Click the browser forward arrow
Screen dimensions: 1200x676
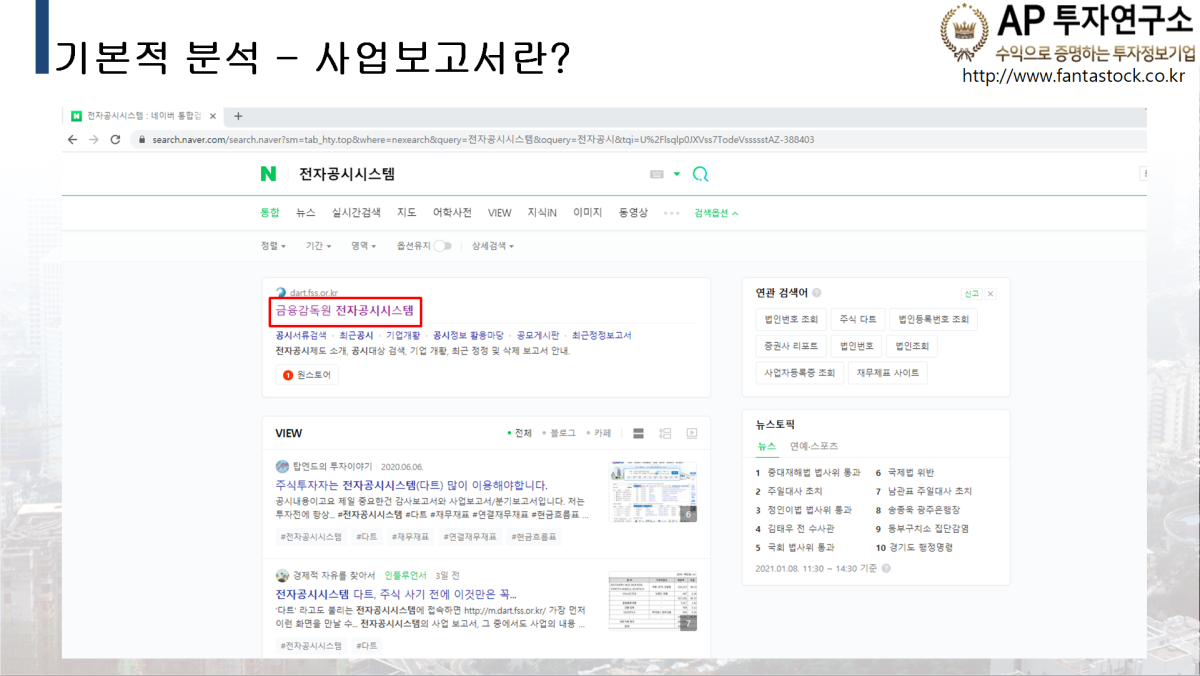94,139
